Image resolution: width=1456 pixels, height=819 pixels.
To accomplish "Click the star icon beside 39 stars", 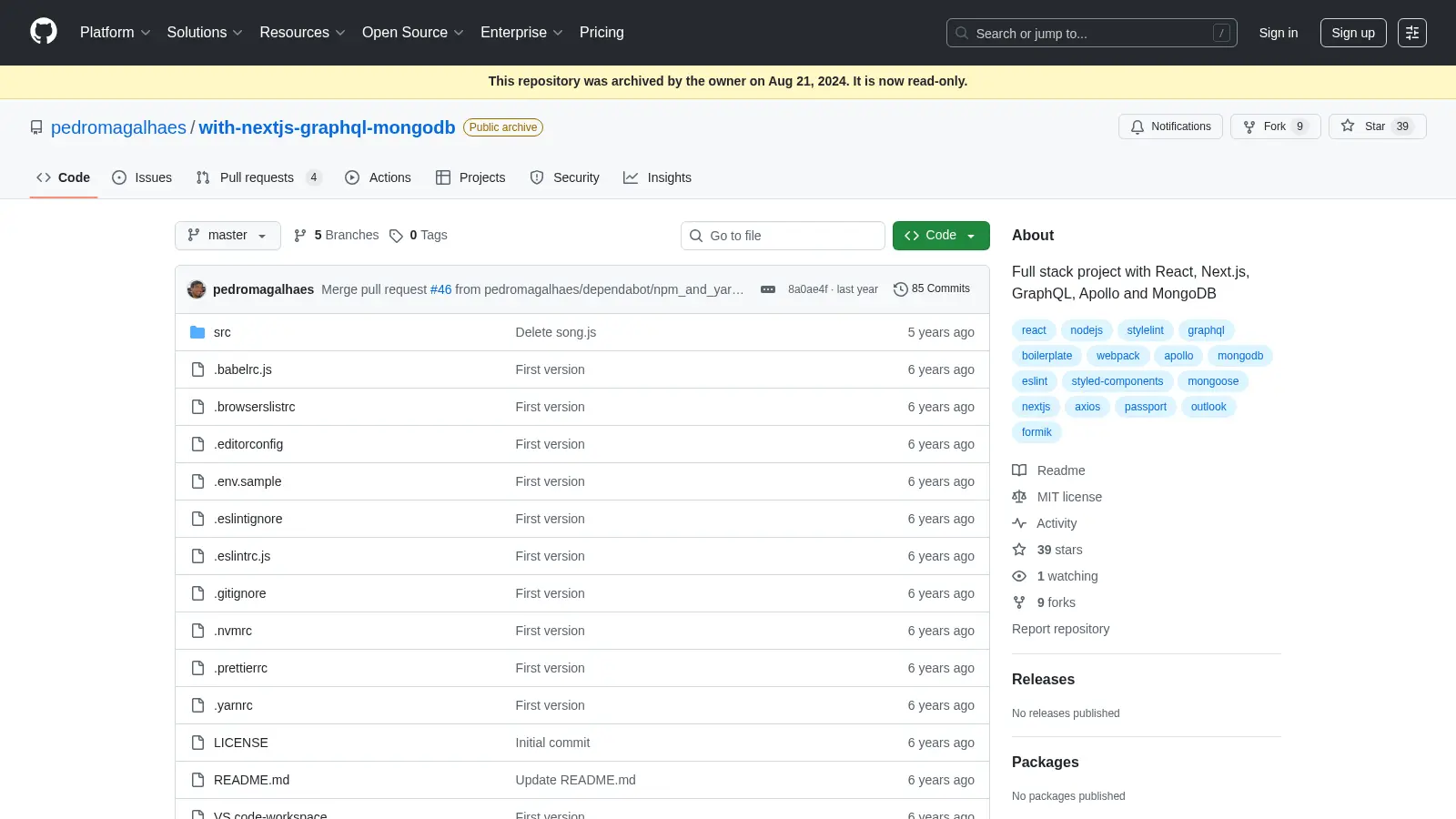I will point(1019,550).
